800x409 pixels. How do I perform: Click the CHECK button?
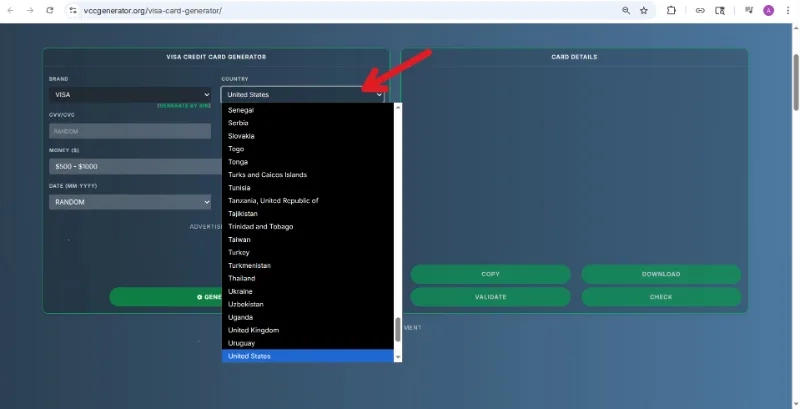click(x=661, y=297)
